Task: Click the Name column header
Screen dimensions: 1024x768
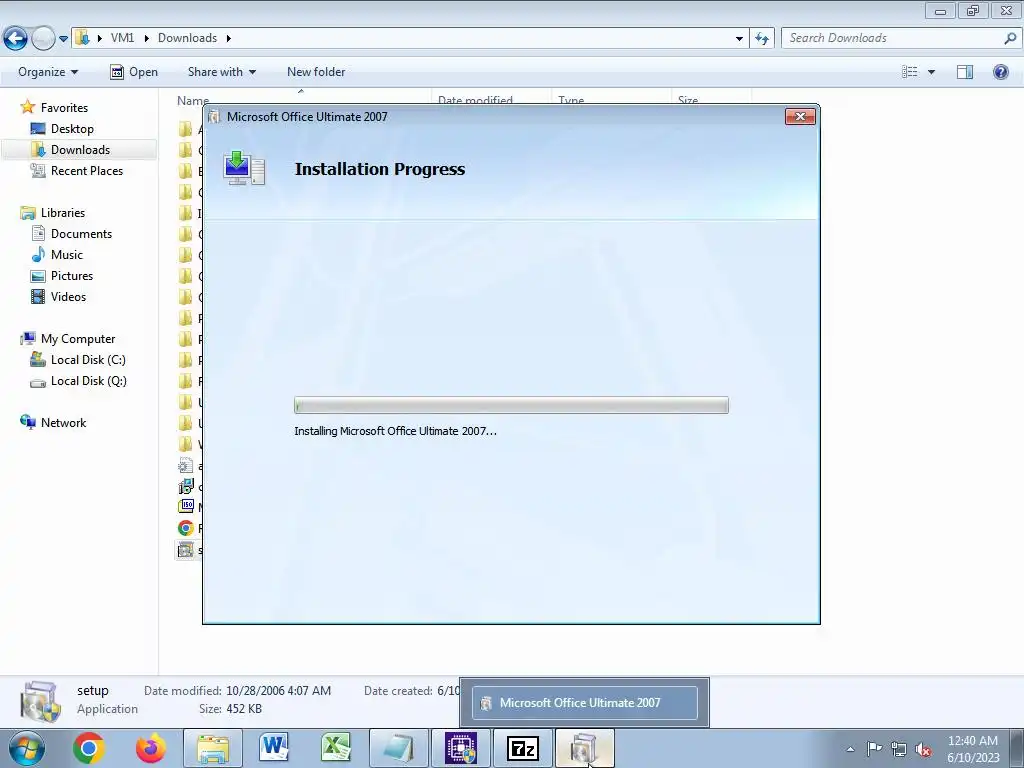Action: [193, 100]
